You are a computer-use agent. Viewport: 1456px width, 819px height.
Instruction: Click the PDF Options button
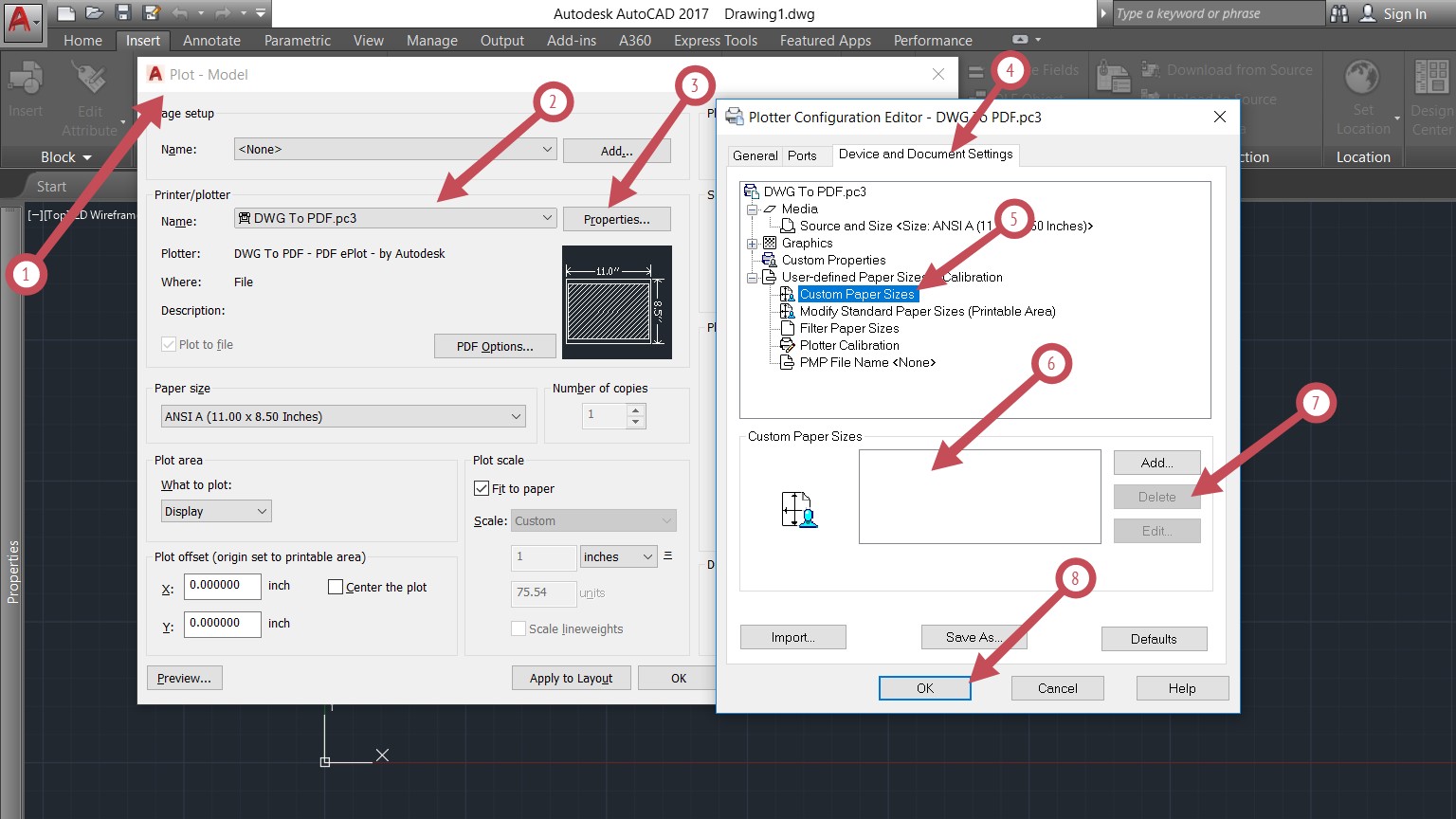tap(495, 346)
